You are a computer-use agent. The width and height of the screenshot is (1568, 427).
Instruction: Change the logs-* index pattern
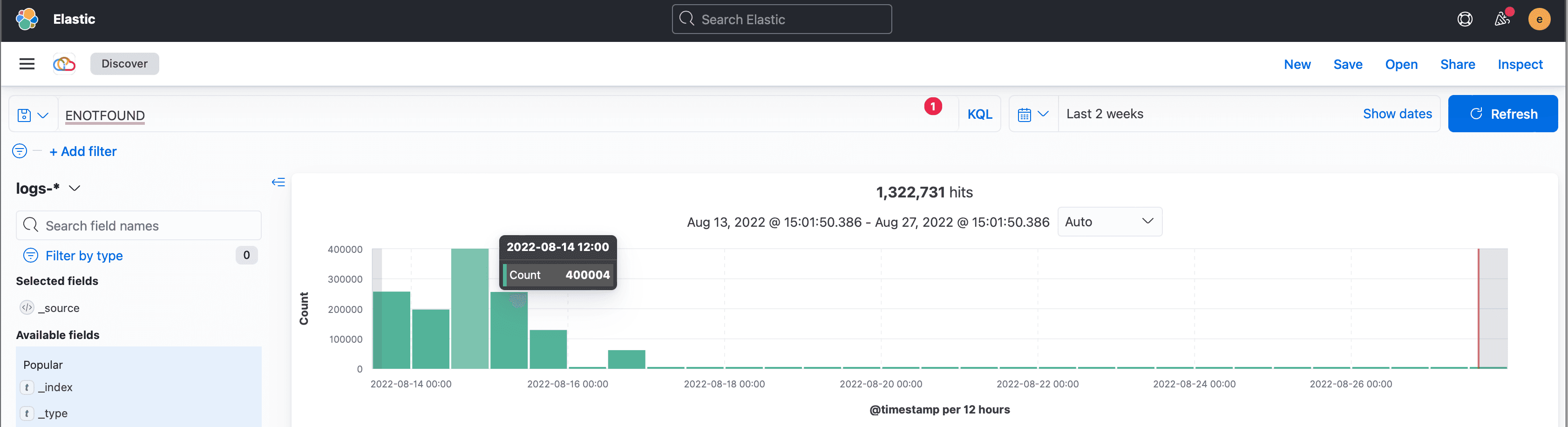coord(49,189)
